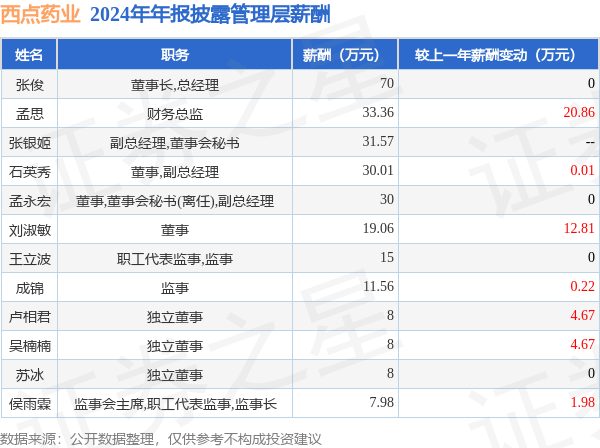Click the change value 12.81
The height and width of the screenshot is (448, 600).
[579, 229]
